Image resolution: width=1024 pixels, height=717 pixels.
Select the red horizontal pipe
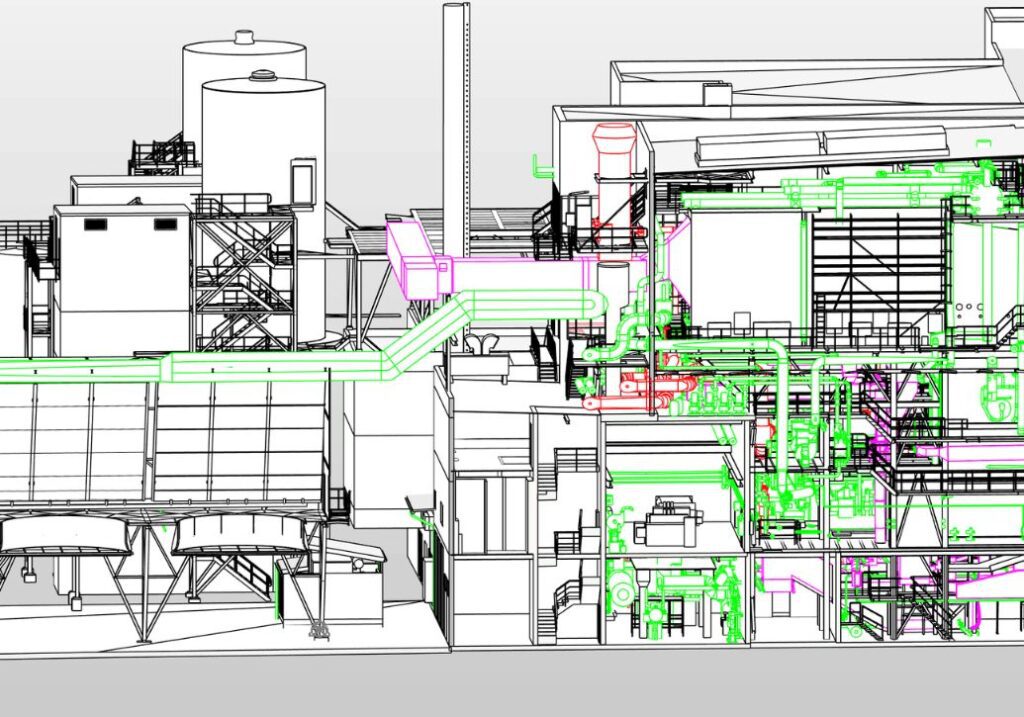coord(620,402)
